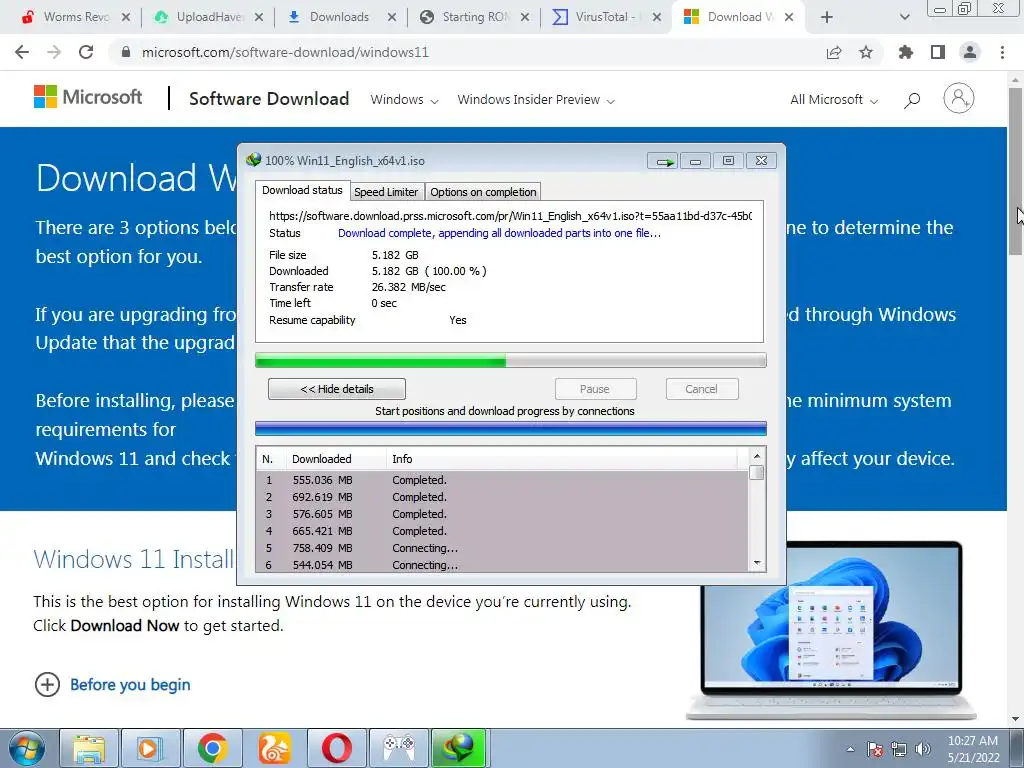1024x768 pixels.
Task: Click the Microsoft account sign-in icon
Action: pyautogui.click(x=959, y=99)
